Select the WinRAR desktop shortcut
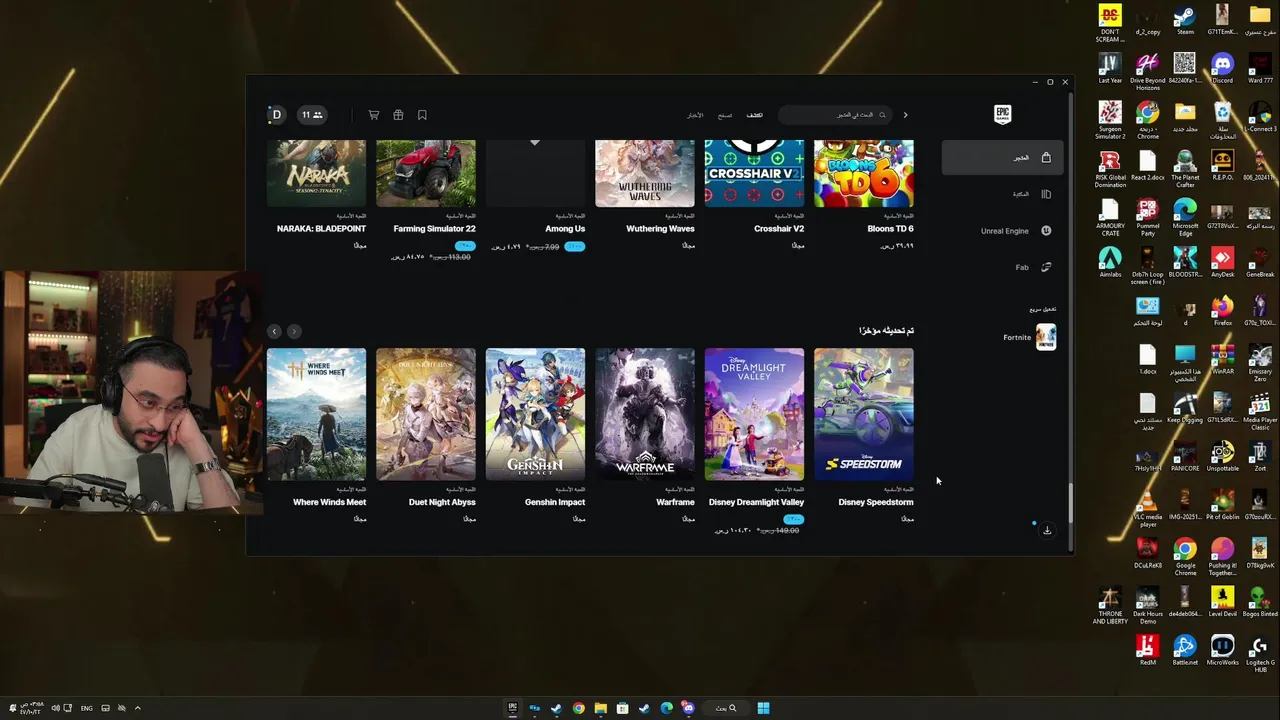 1222,360
